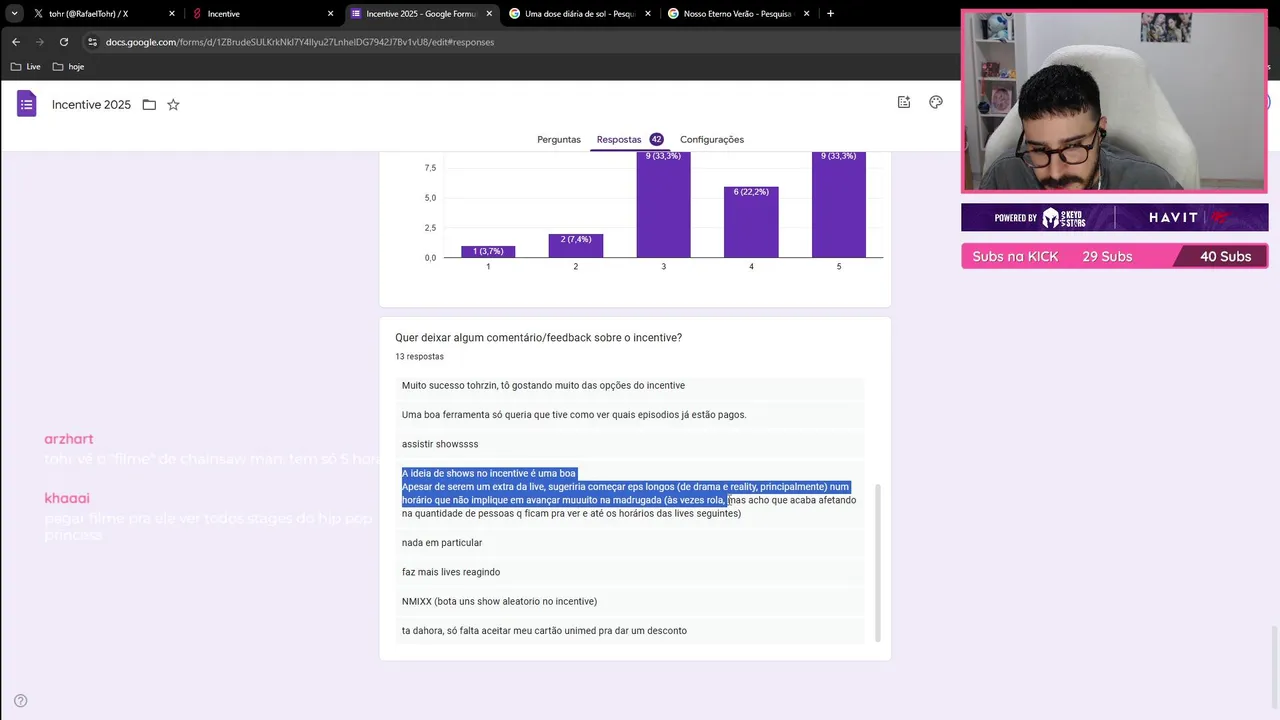The height and width of the screenshot is (720, 1280).
Task: Click the webcam overlay video
Action: [1114, 101]
